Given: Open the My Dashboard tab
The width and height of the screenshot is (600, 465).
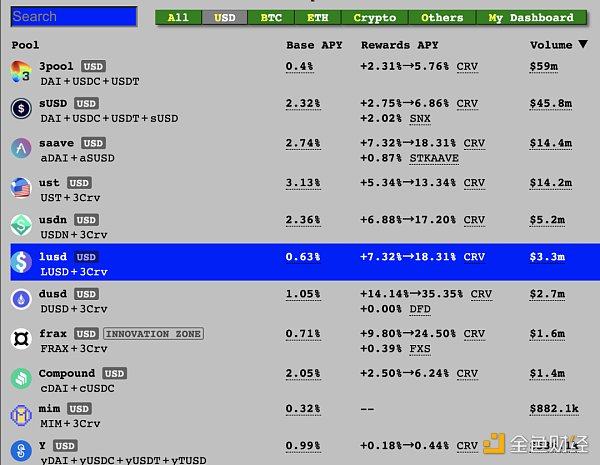Looking at the screenshot, I should [531, 18].
